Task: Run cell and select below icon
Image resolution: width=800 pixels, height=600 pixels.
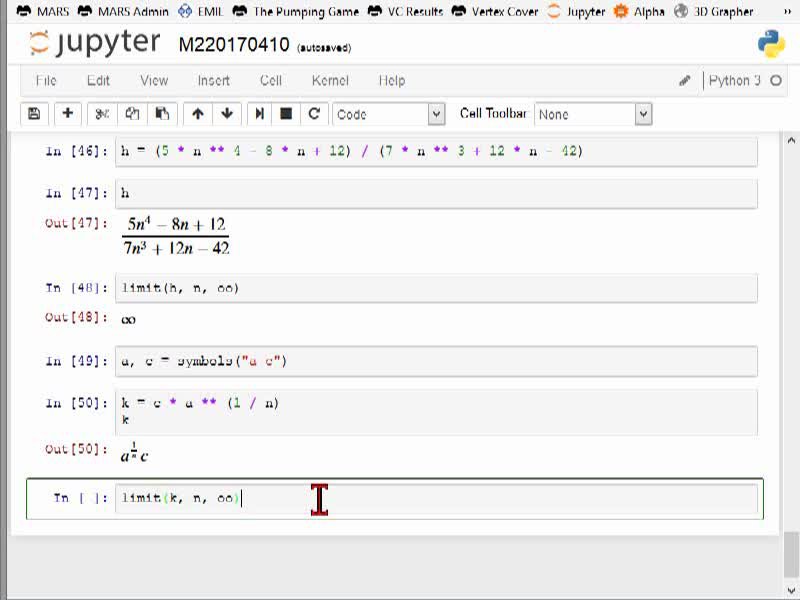Action: (x=260, y=114)
